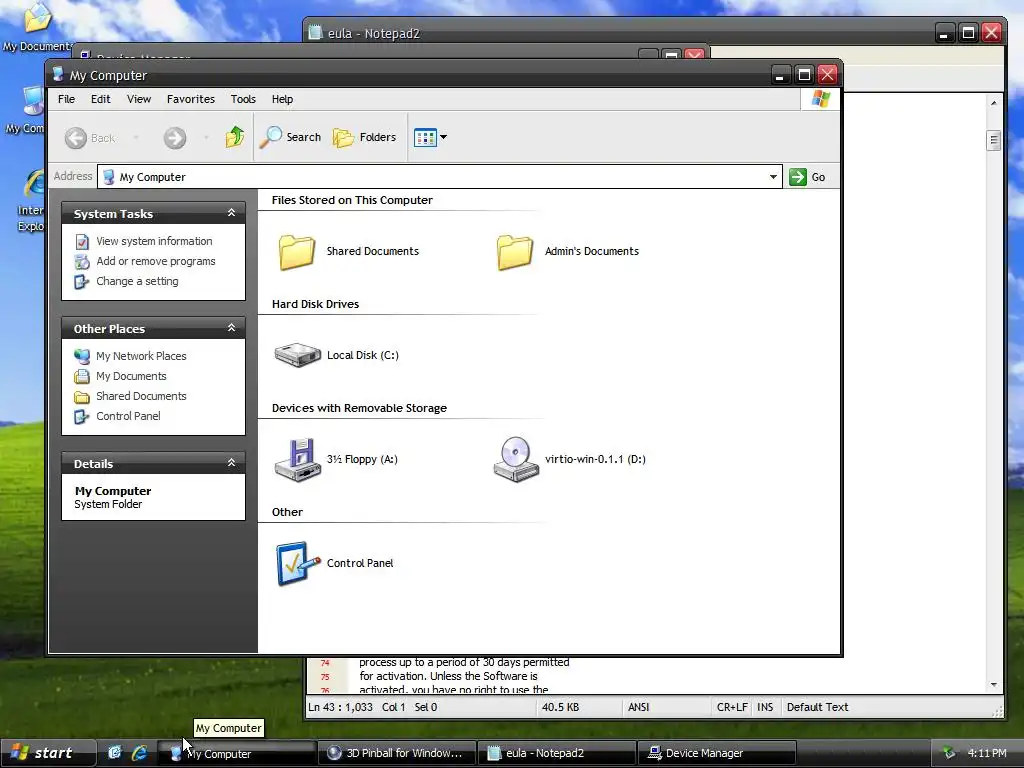This screenshot has height=768, width=1024.
Task: Click CR+LF in Notepad2 status bar
Action: point(732,707)
